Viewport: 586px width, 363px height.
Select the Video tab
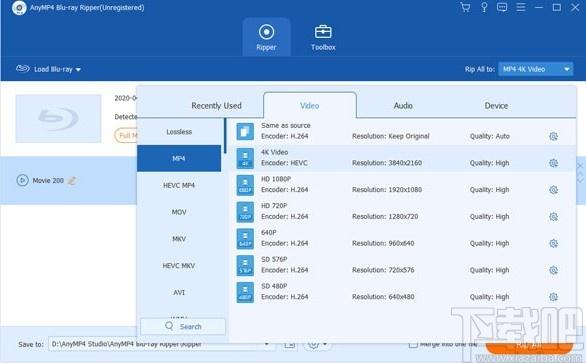pyautogui.click(x=310, y=106)
